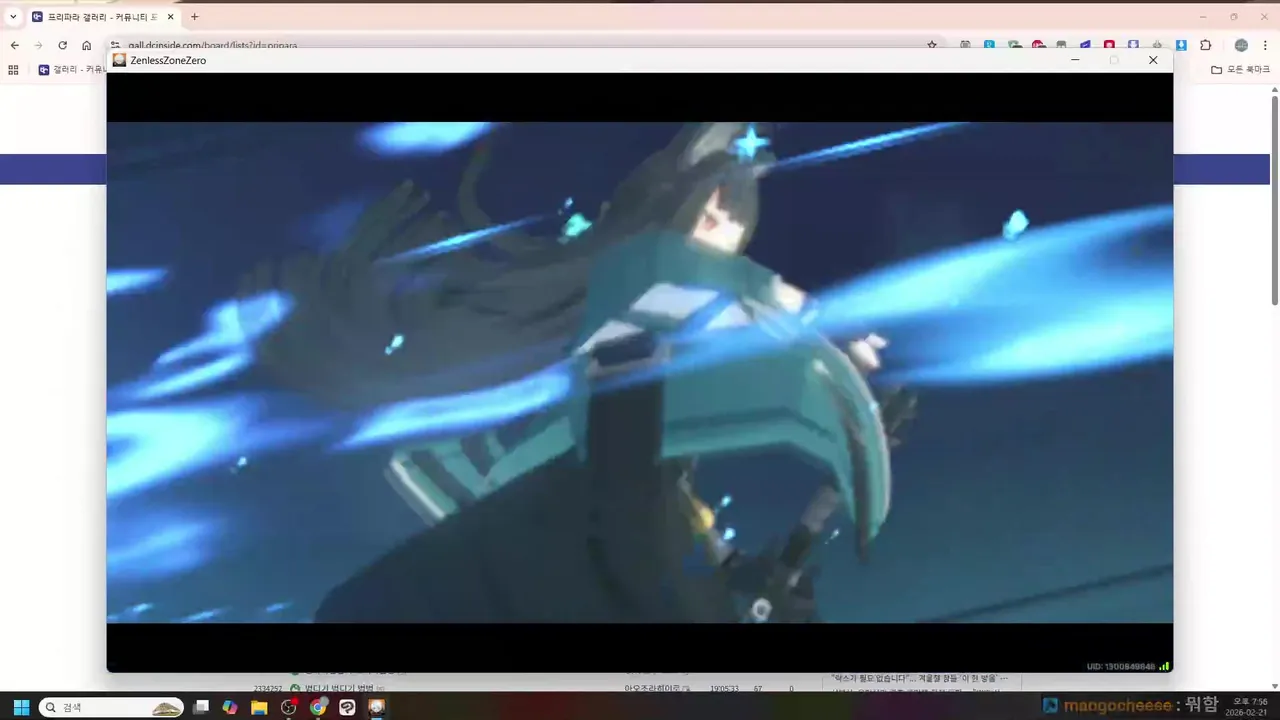The image size is (1280, 720).
Task: Open a new Chrome tab
Action: point(194,17)
